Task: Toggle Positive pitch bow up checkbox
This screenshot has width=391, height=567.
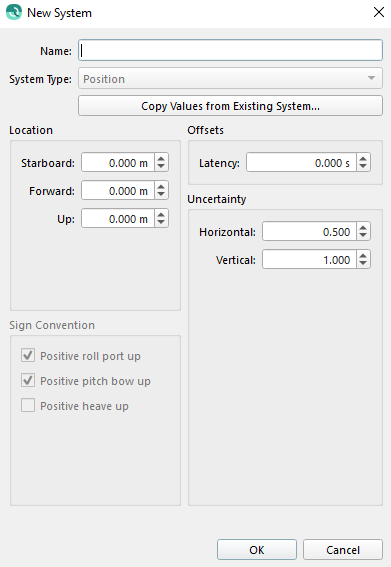Action: pyautogui.click(x=28, y=380)
